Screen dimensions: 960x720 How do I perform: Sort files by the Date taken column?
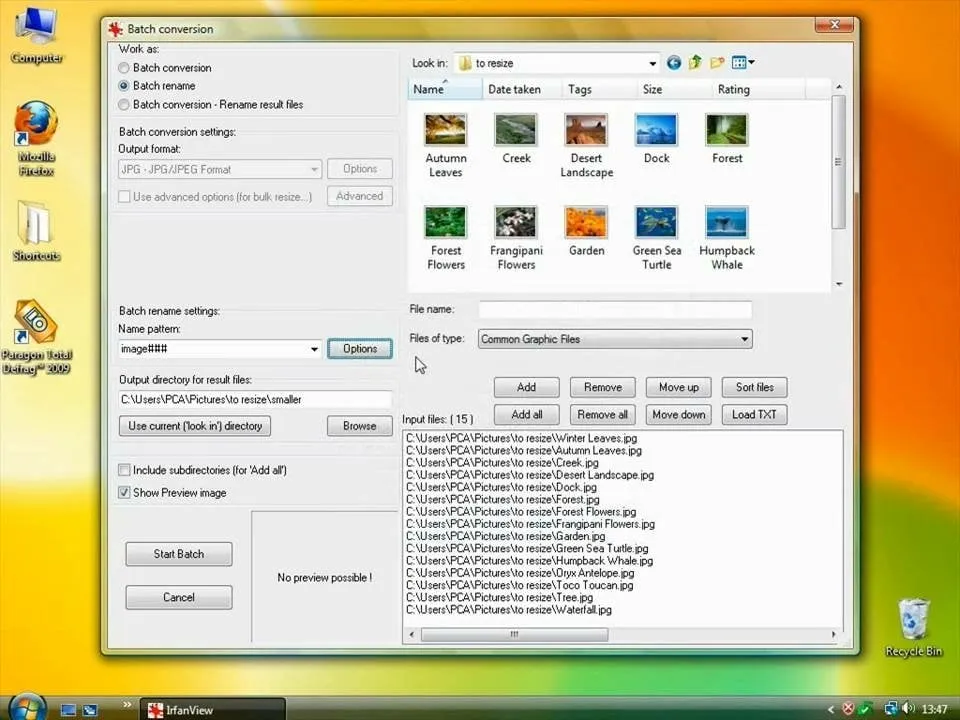(x=514, y=89)
